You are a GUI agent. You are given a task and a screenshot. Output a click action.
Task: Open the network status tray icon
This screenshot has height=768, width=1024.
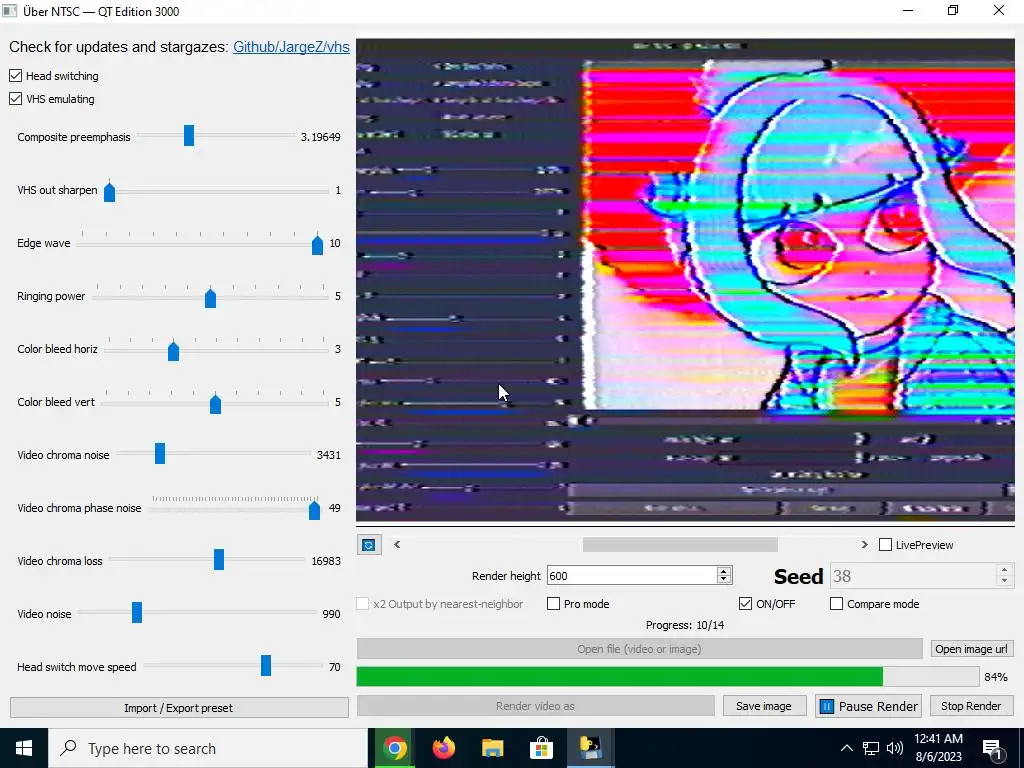pos(871,748)
